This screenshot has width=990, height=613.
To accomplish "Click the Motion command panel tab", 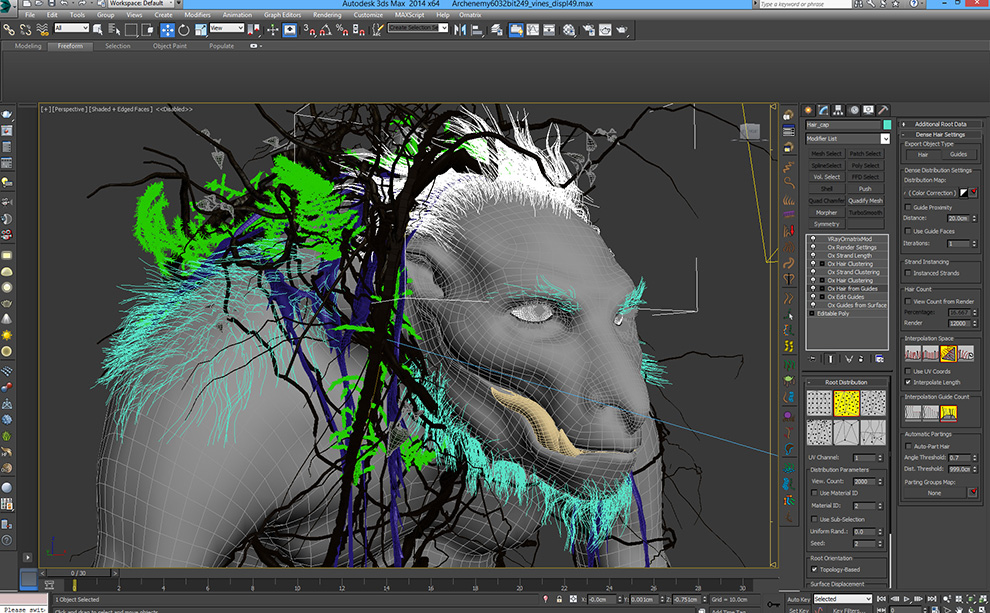I will click(853, 110).
